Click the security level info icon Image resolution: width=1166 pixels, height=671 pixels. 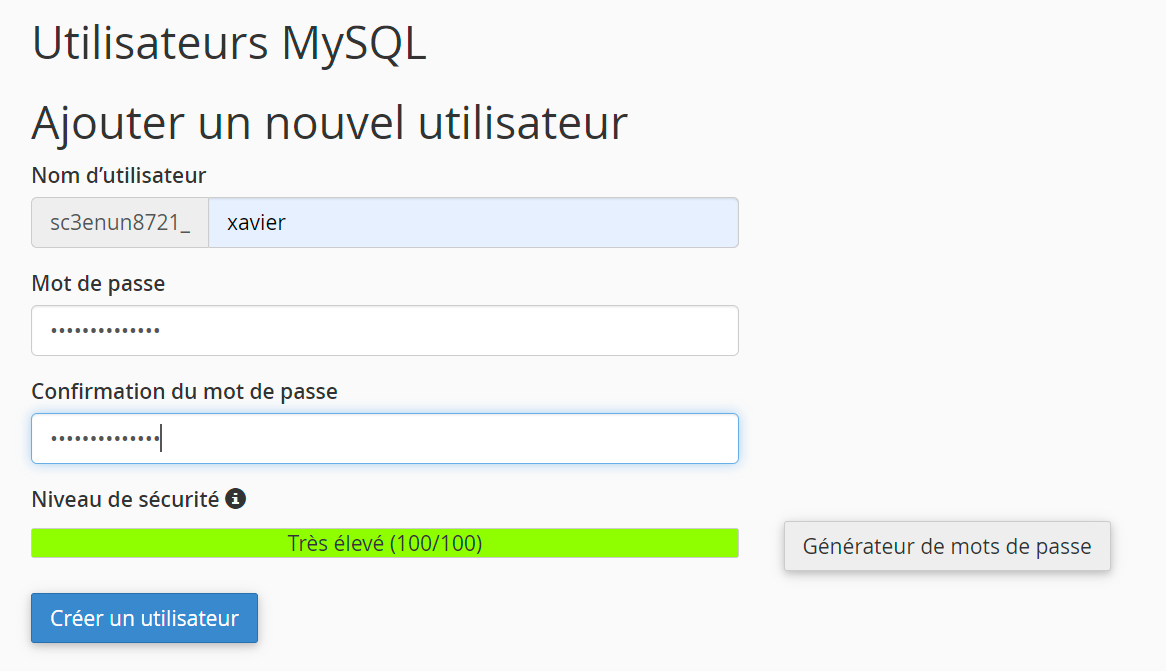pyautogui.click(x=236, y=498)
